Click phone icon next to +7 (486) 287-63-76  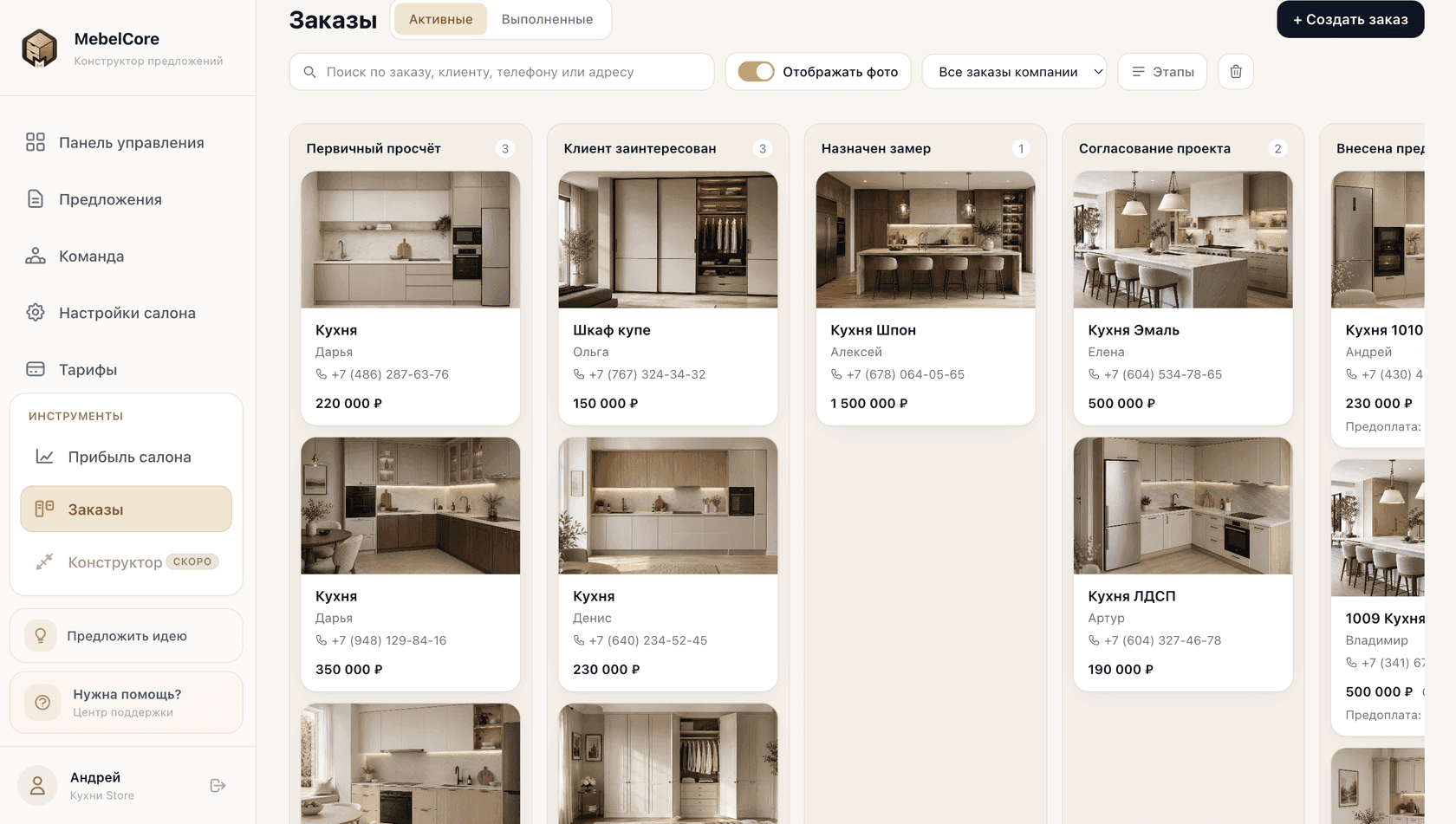coord(322,374)
